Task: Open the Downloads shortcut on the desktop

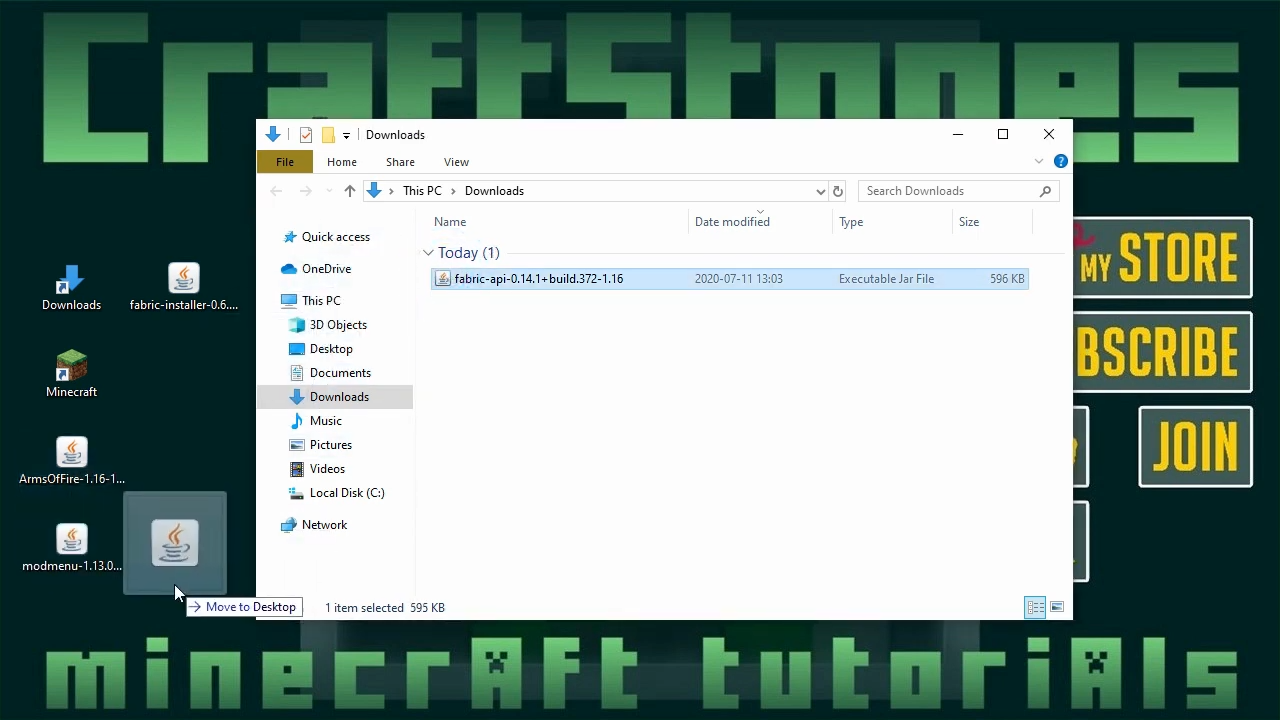Action: click(71, 288)
